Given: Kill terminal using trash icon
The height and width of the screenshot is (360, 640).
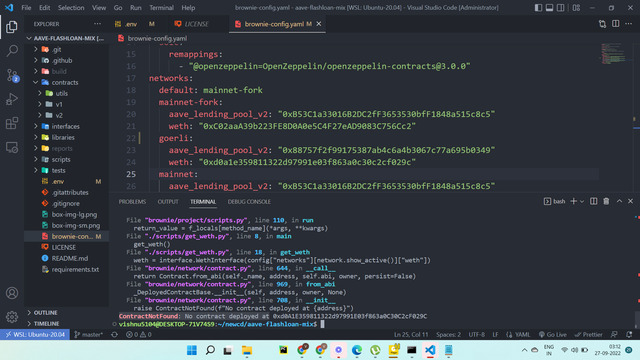Looking at the screenshot, I should (606, 201).
